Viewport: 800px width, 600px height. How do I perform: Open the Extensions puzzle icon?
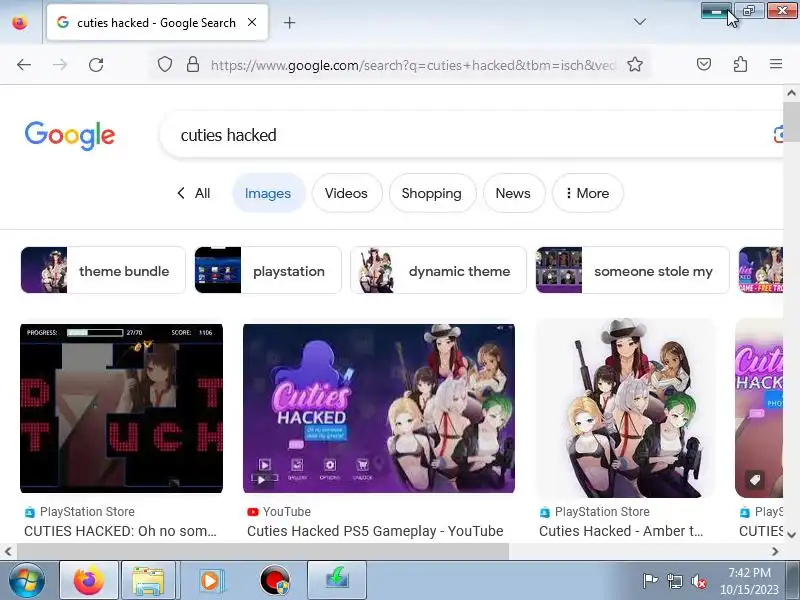tap(740, 64)
